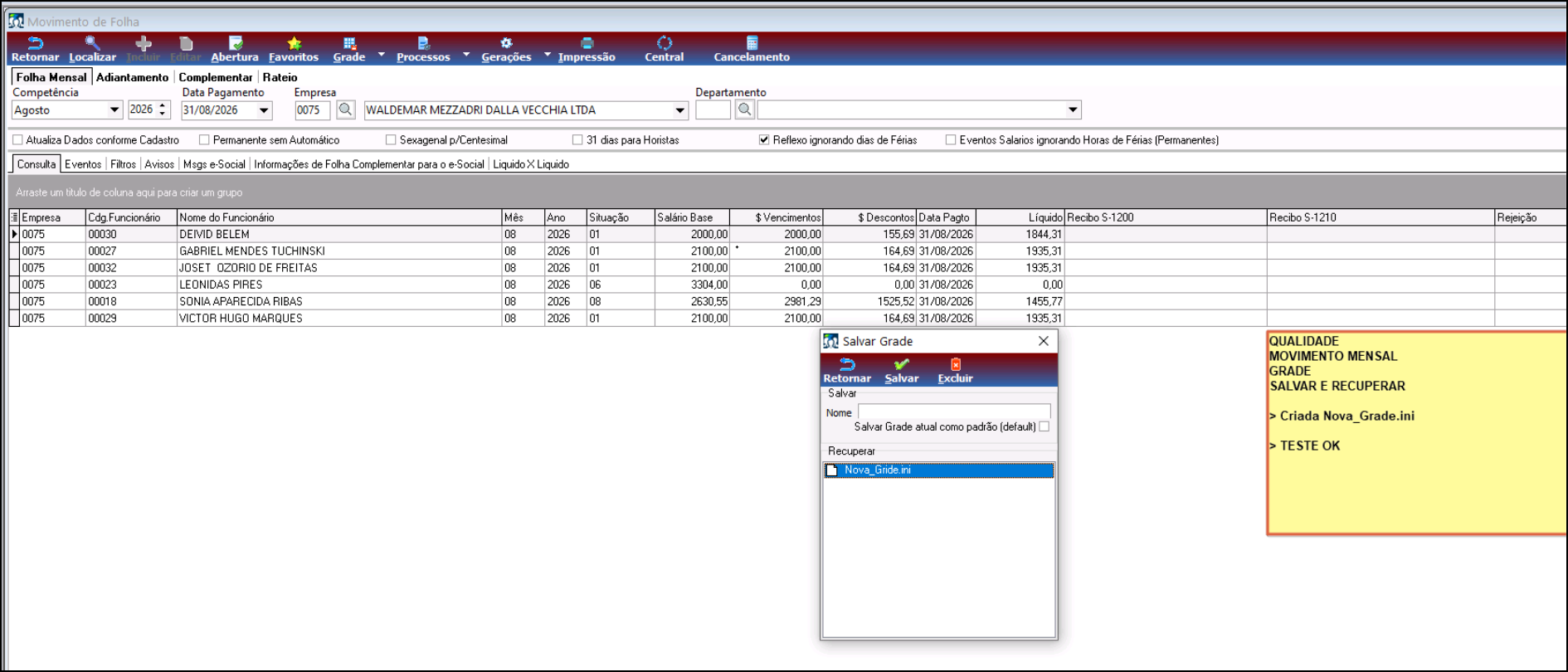Viewport: 1568px width, 672px height.
Task: Sort by Nome do Funcionário column header
Action: click(339, 217)
